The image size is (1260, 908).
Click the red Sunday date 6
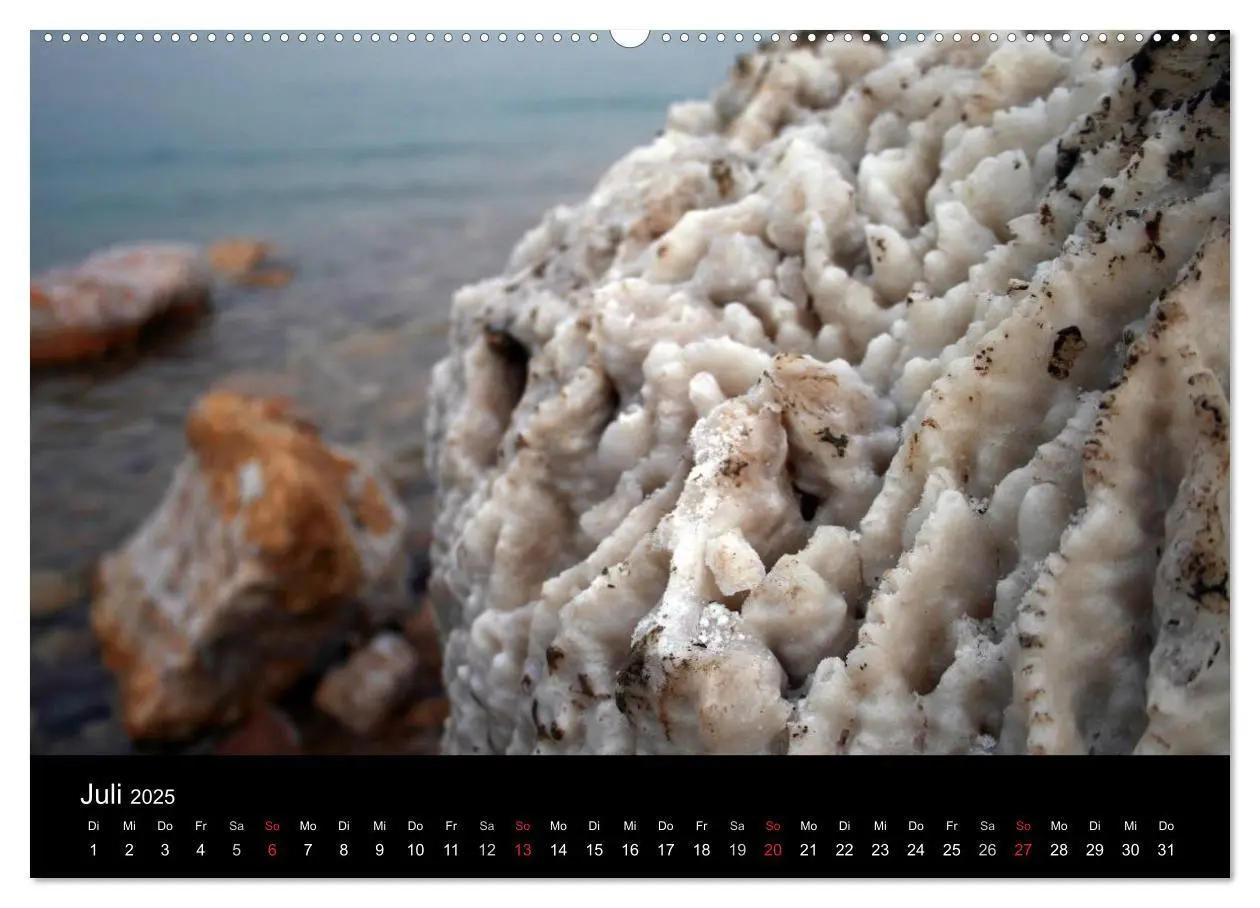(272, 850)
